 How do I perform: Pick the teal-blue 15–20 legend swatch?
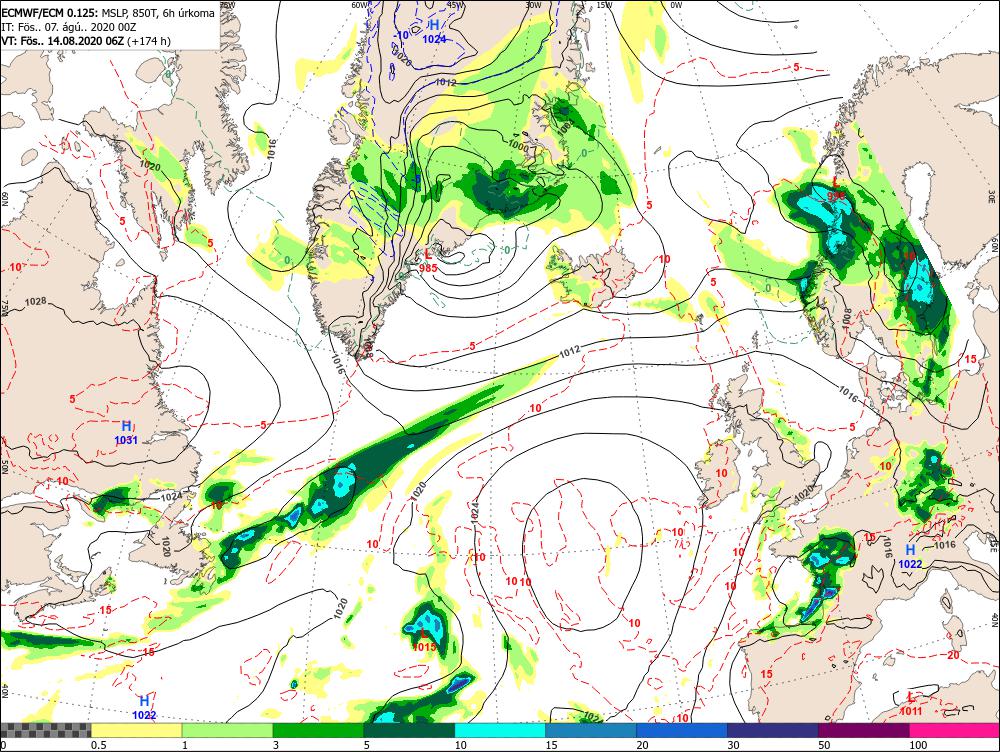point(591,730)
